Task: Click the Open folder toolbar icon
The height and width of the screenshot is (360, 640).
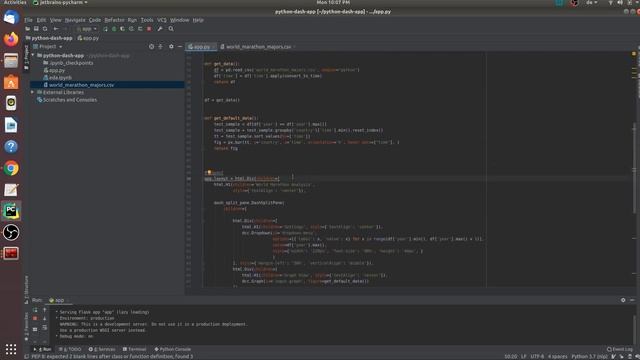Action: [27, 29]
